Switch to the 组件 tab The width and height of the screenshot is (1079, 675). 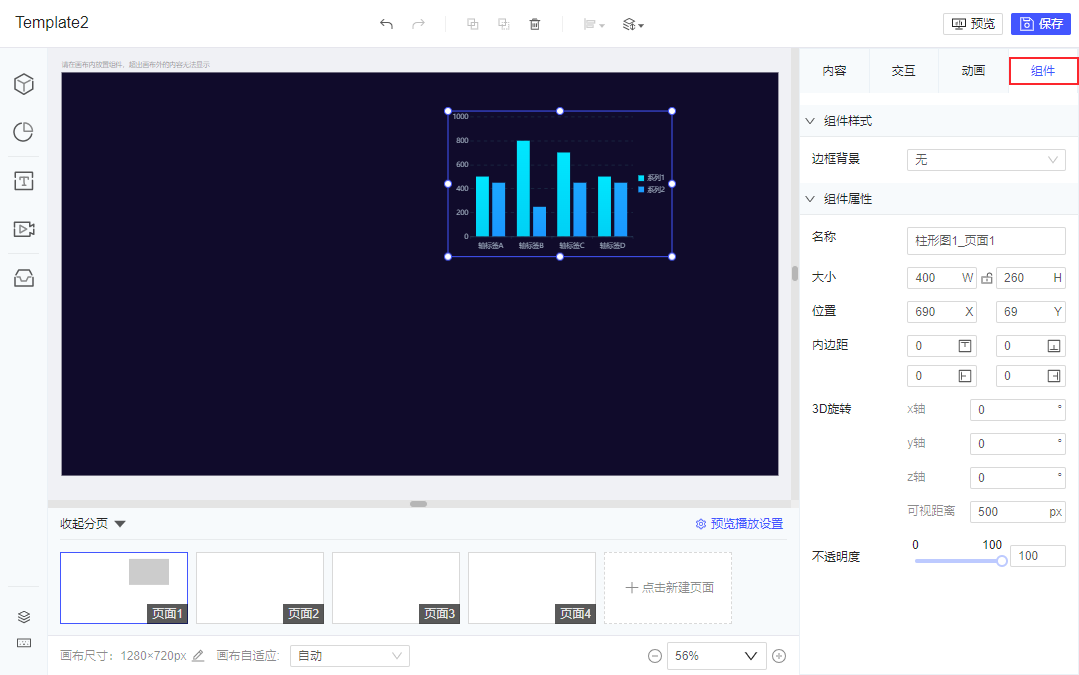tap(1043, 71)
